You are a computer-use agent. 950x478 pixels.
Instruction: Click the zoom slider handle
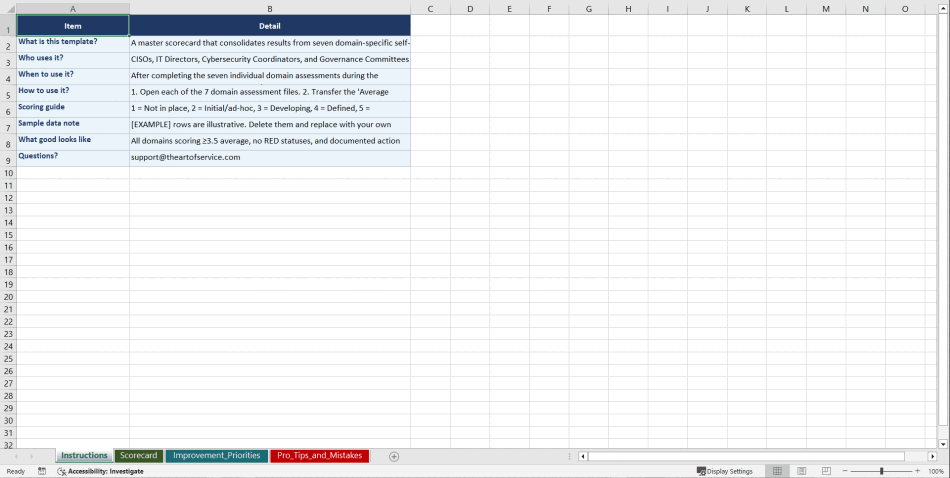[x=881, y=471]
